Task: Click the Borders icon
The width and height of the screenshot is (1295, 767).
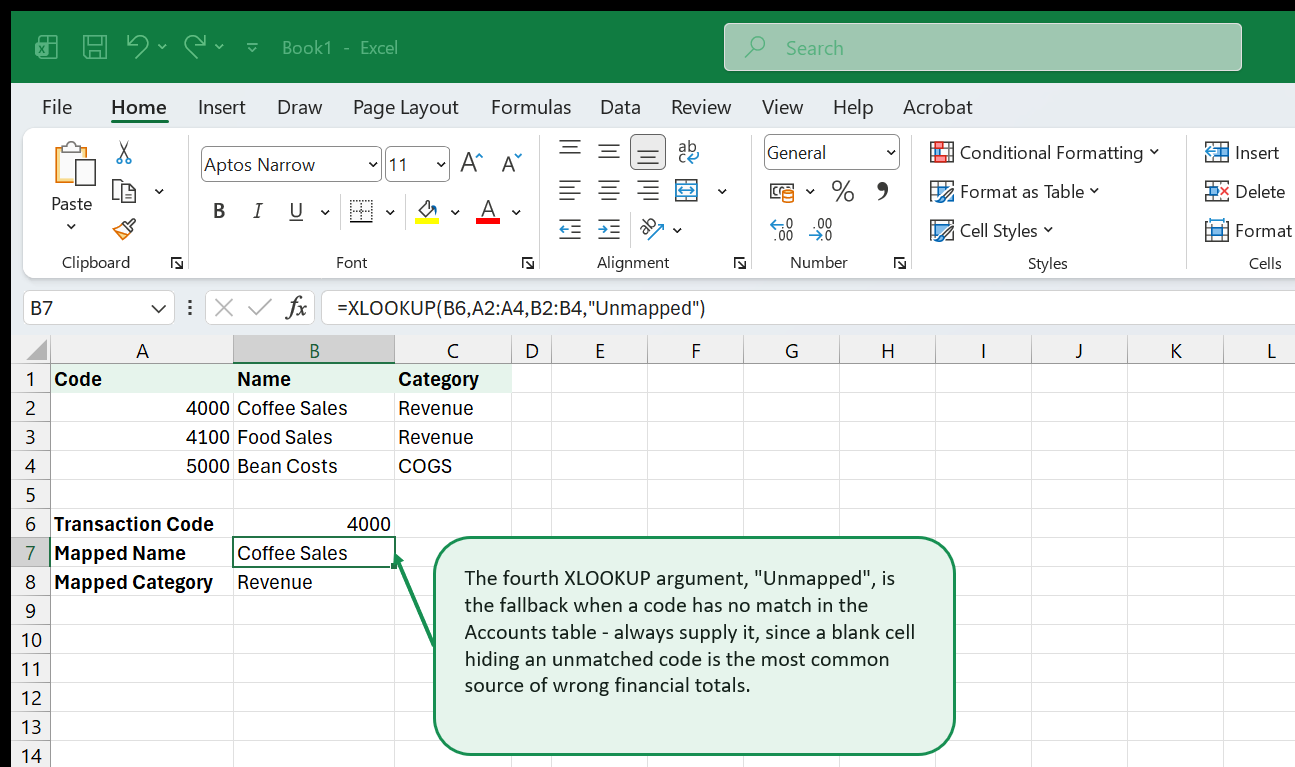Action: (361, 211)
